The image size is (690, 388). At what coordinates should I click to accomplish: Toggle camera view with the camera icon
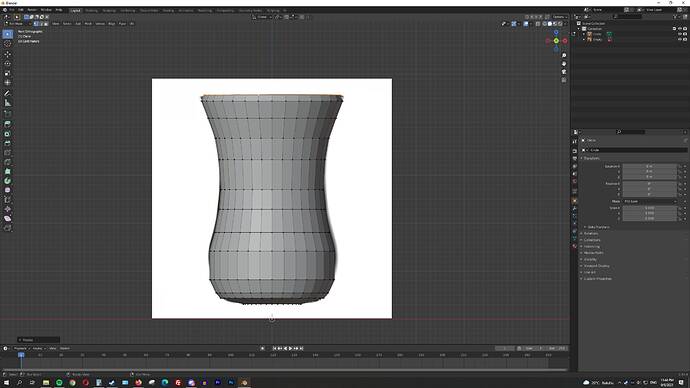tap(564, 72)
